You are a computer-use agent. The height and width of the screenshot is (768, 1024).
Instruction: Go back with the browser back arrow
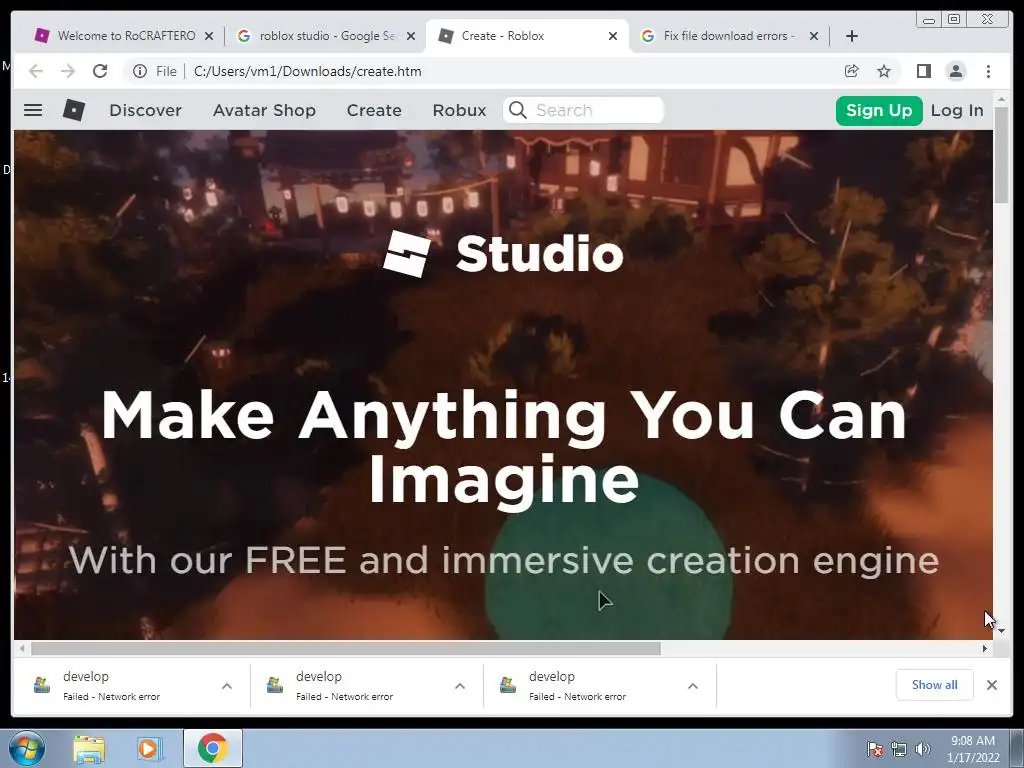36,71
